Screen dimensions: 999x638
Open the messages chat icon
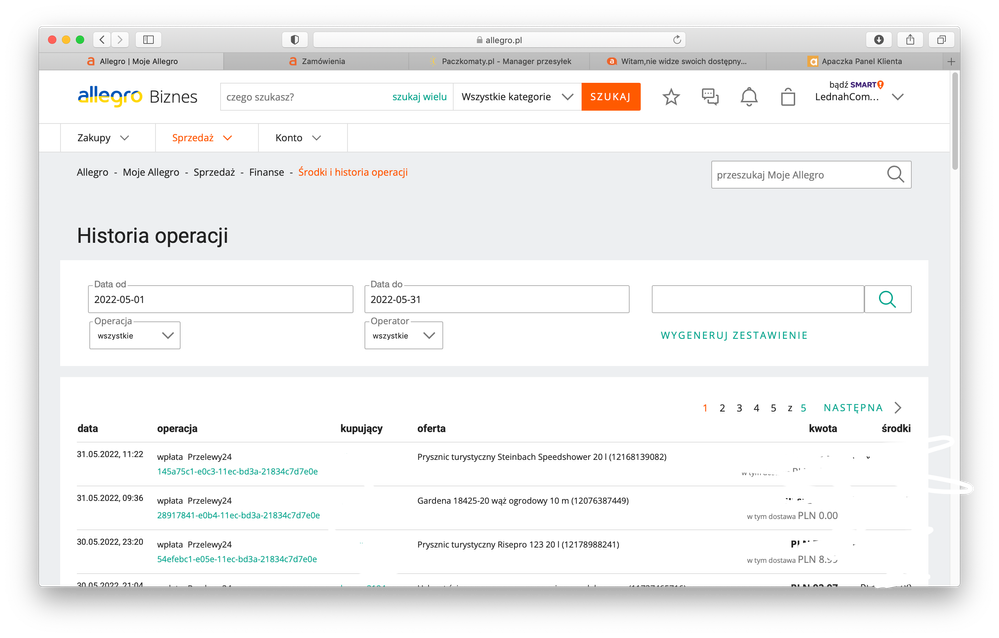point(710,97)
